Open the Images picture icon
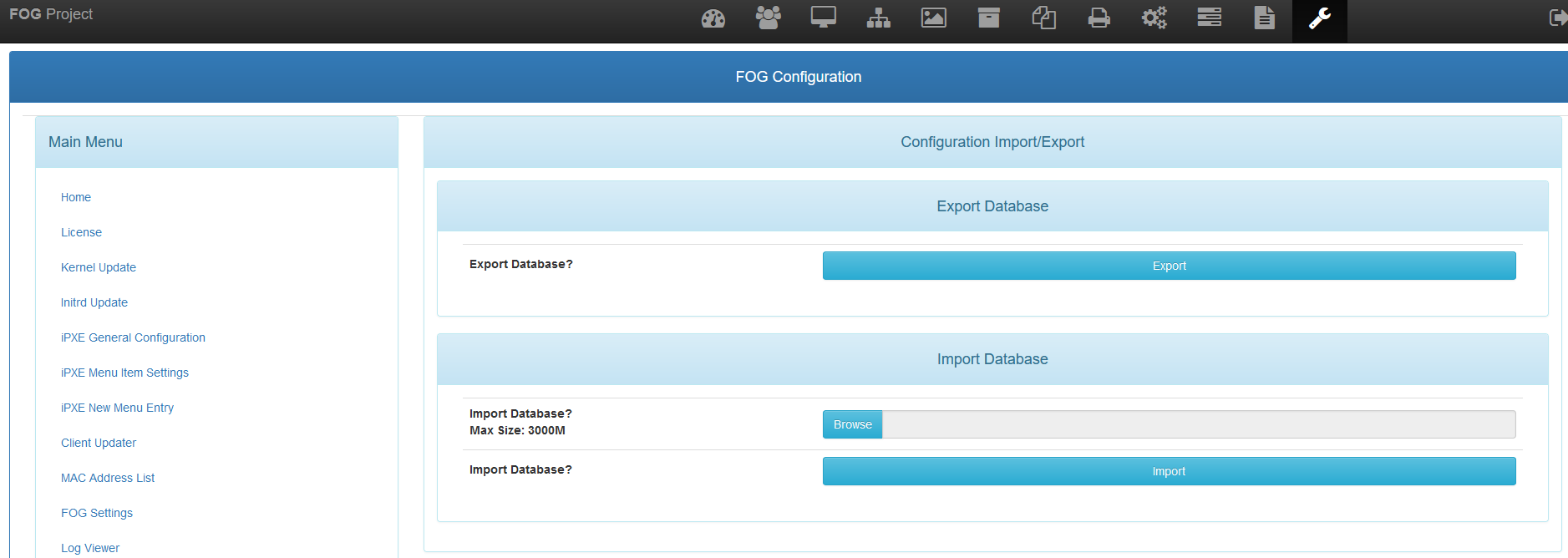This screenshot has width=1568, height=558. [933, 18]
